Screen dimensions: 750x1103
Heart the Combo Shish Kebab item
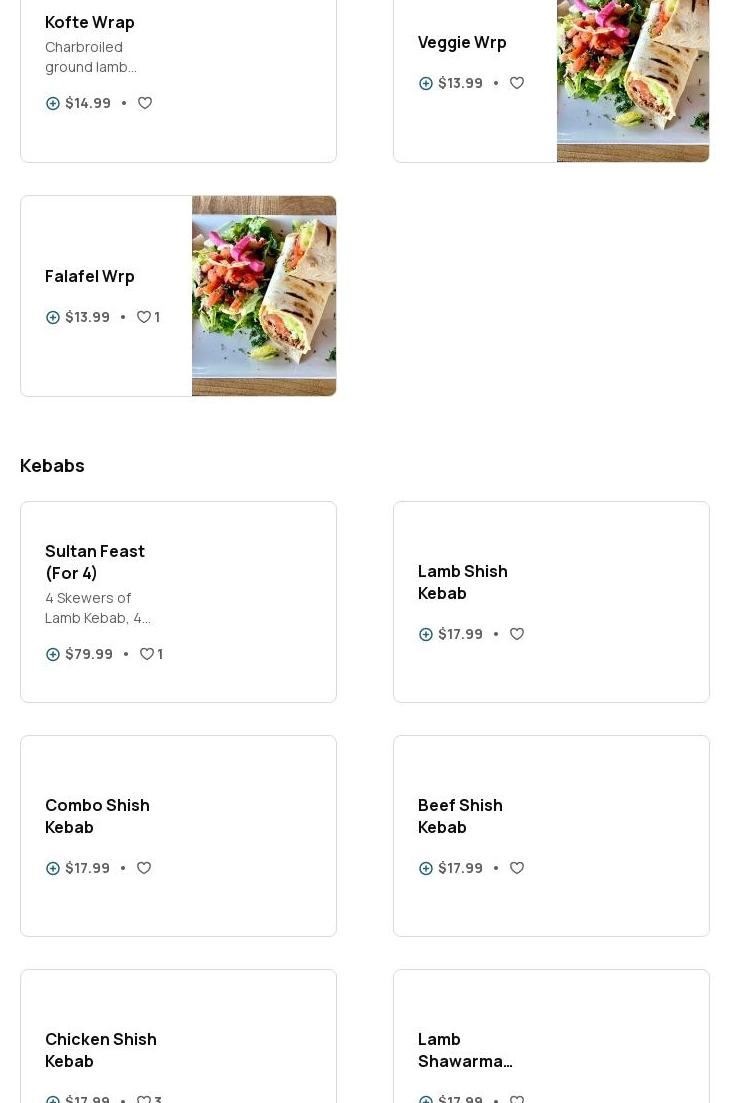[x=144, y=868]
